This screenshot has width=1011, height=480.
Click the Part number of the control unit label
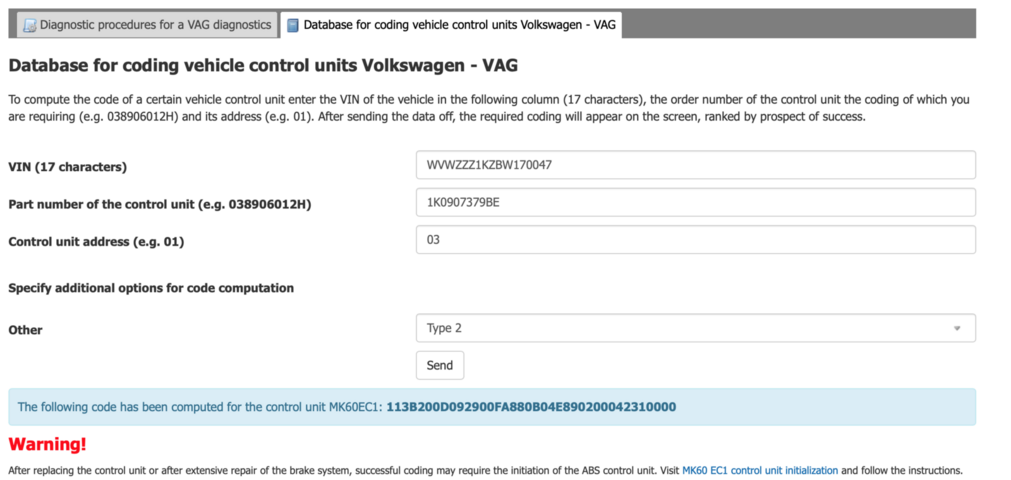point(160,204)
